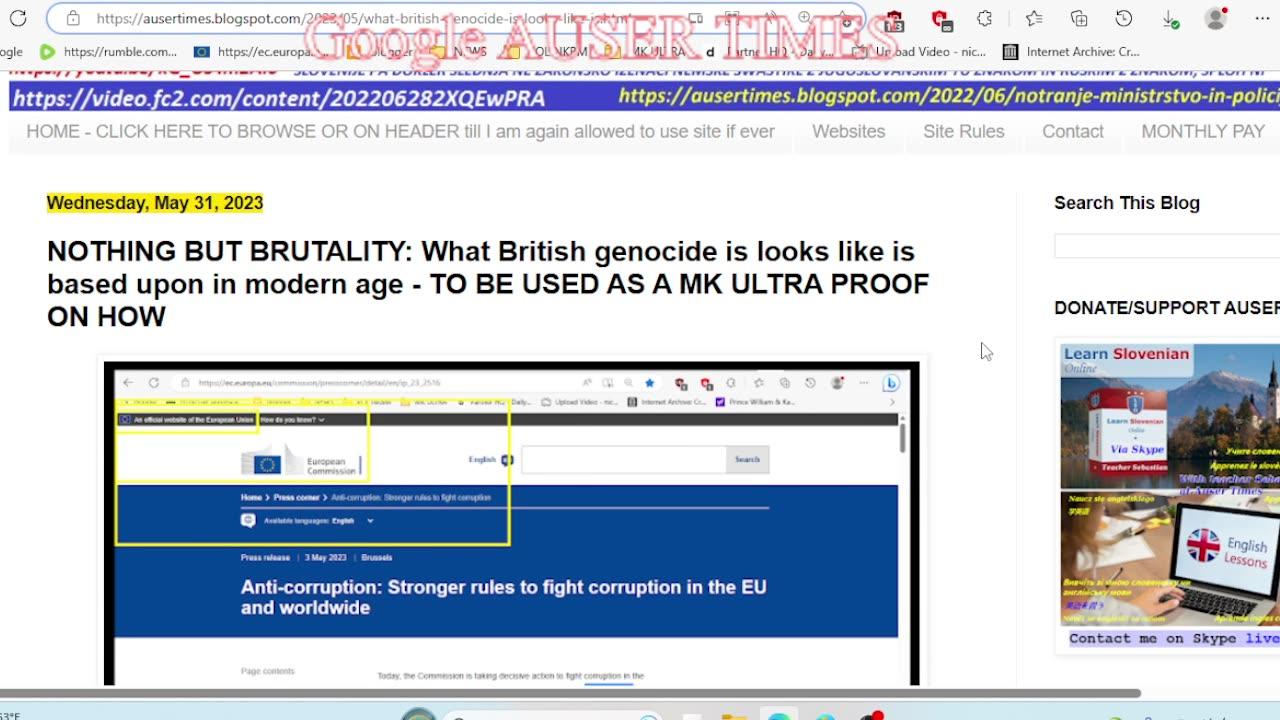The width and height of the screenshot is (1280, 720).
Task: Click the Contact navigation link
Action: 1072,131
